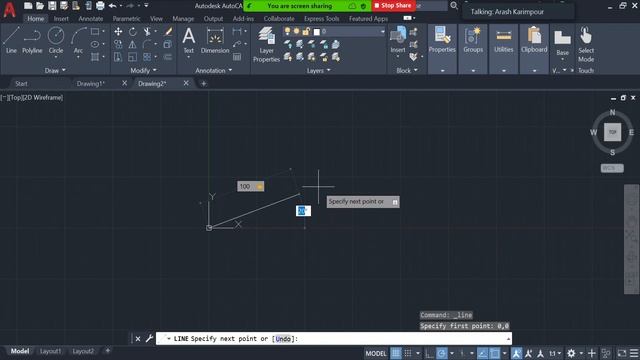Toggle the layer lock padlock icon

click(x=306, y=31)
